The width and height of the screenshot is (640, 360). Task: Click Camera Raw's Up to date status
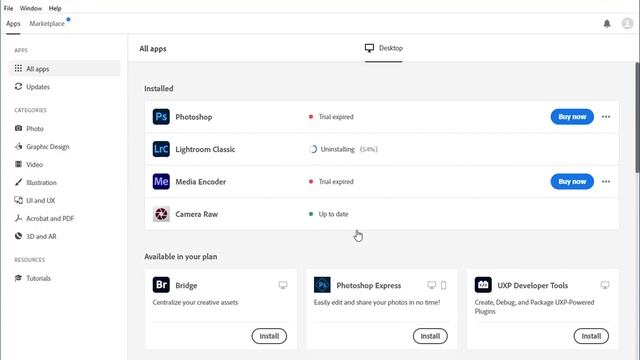click(x=333, y=214)
